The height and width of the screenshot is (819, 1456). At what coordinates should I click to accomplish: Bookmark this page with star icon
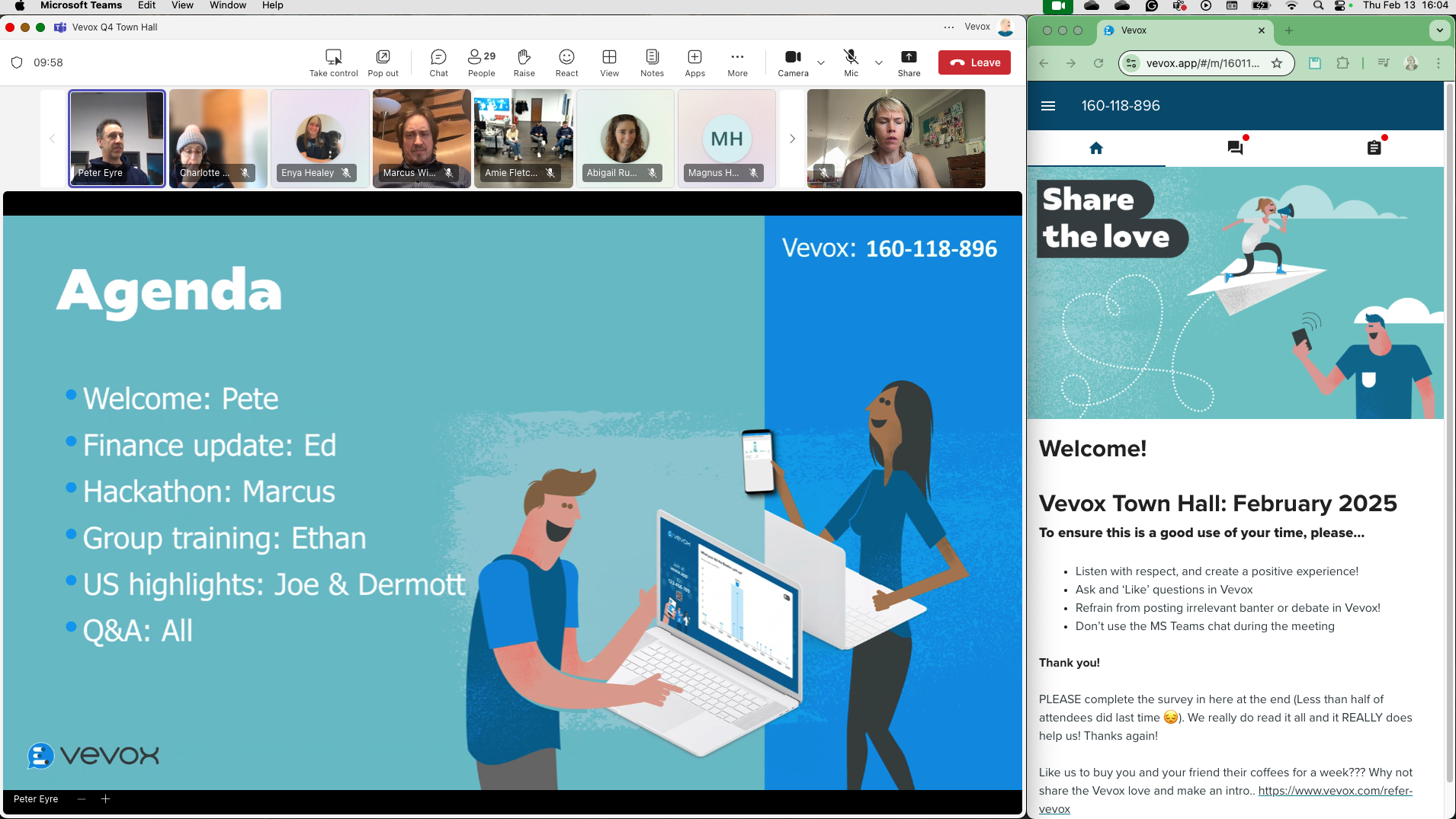(1277, 63)
